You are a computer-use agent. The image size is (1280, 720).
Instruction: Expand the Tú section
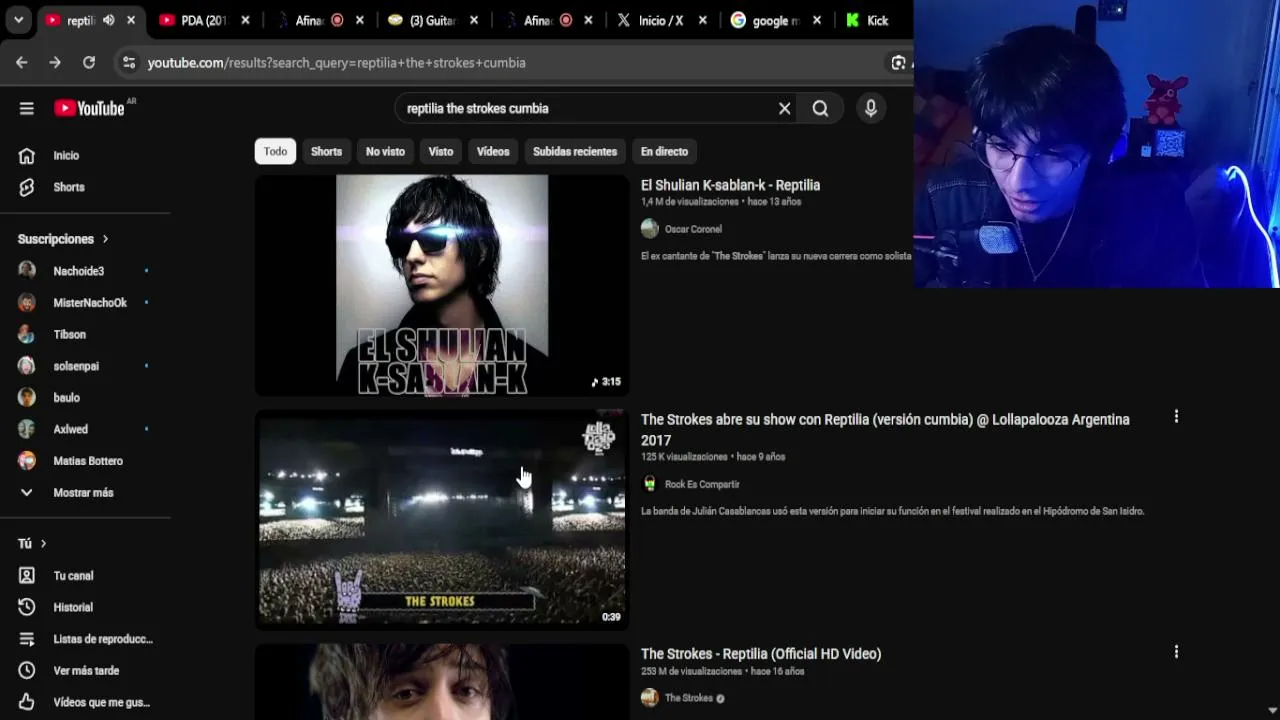coord(32,543)
